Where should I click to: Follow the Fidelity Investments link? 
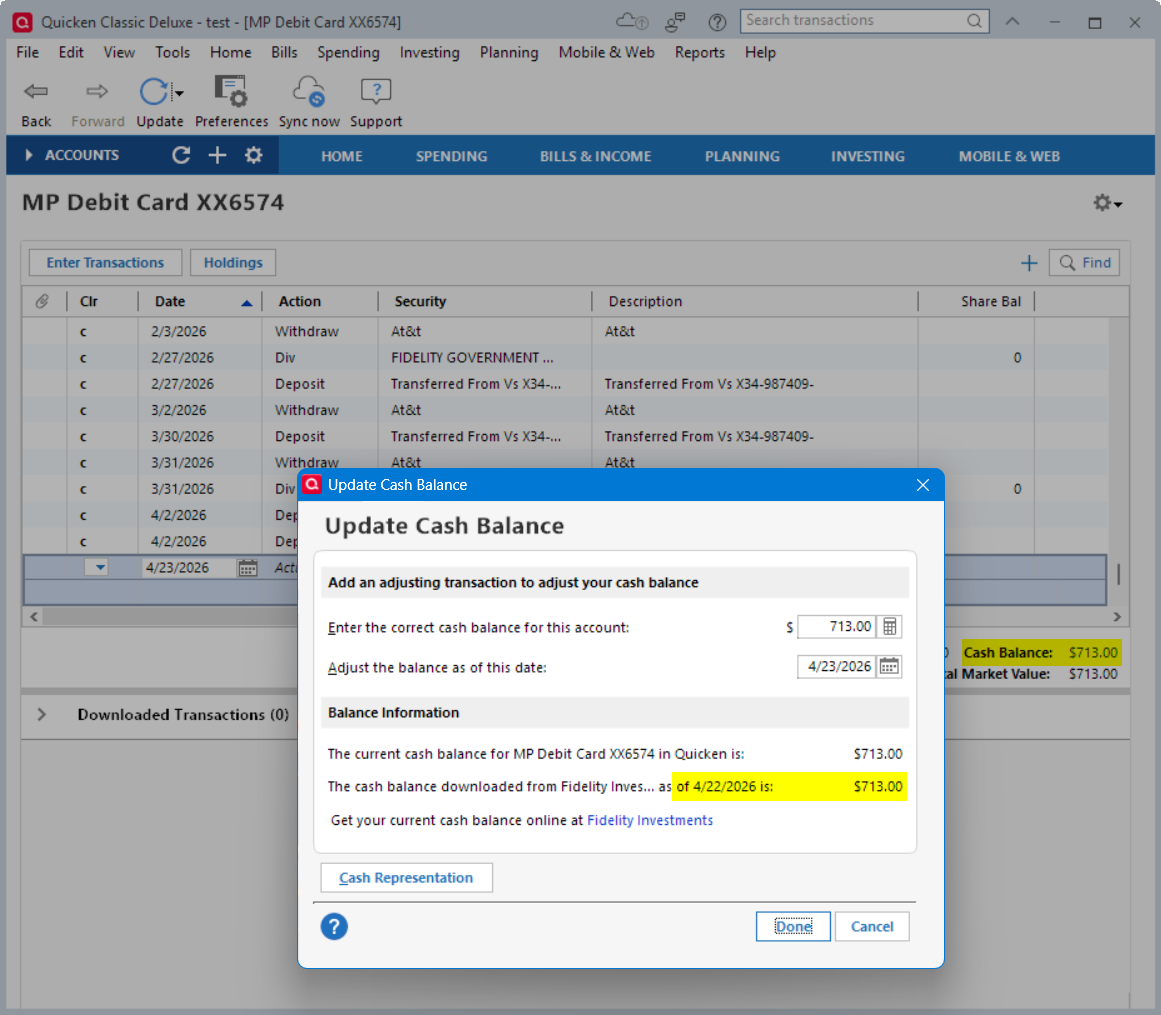coord(649,820)
